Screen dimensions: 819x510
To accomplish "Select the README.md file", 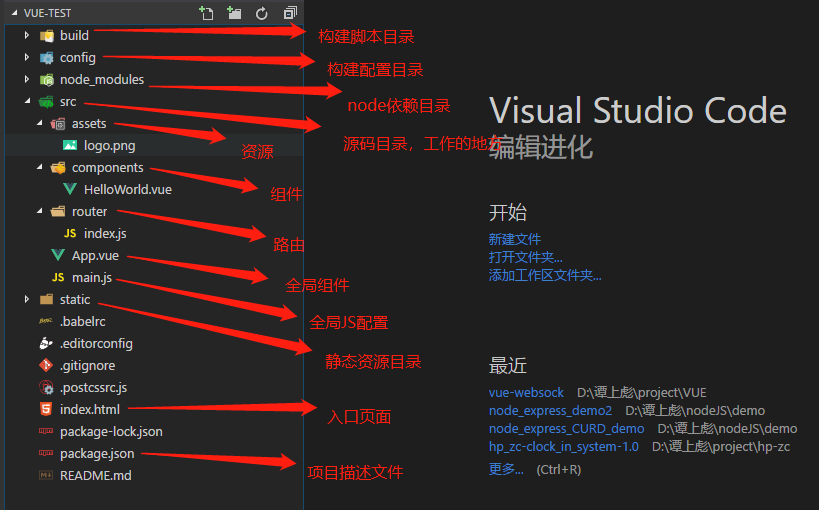I will click(95, 475).
